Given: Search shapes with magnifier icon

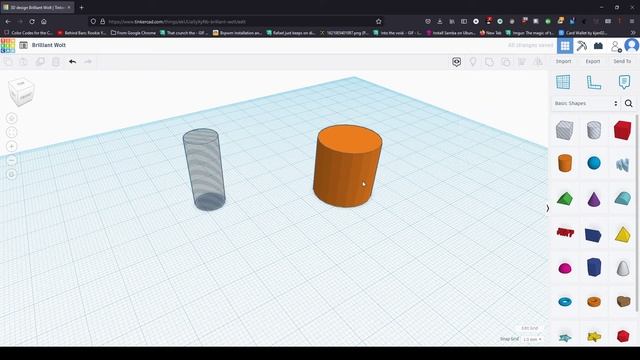Looking at the screenshot, I should tap(629, 104).
